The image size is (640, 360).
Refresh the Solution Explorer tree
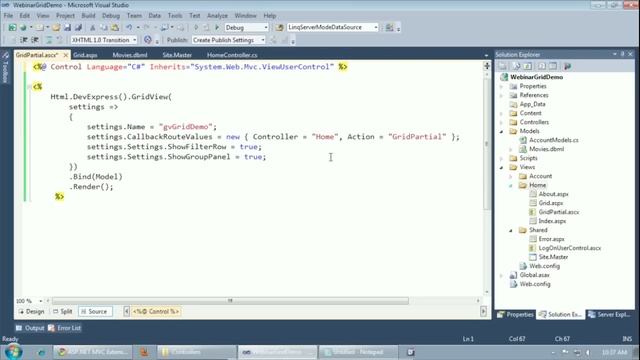528,66
